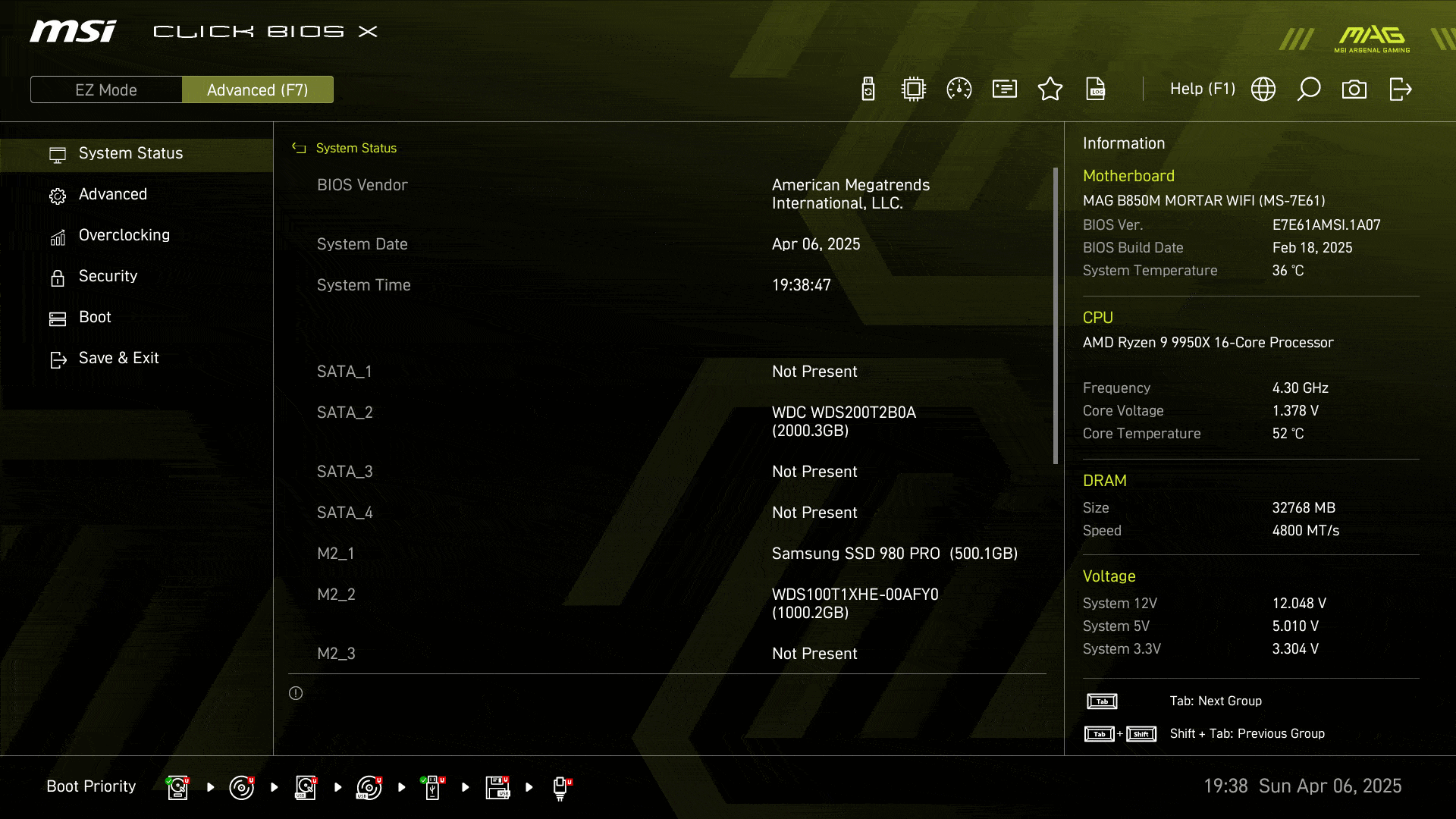Open the M-Flash USB update icon
This screenshot has width=1456, height=819.
click(868, 89)
